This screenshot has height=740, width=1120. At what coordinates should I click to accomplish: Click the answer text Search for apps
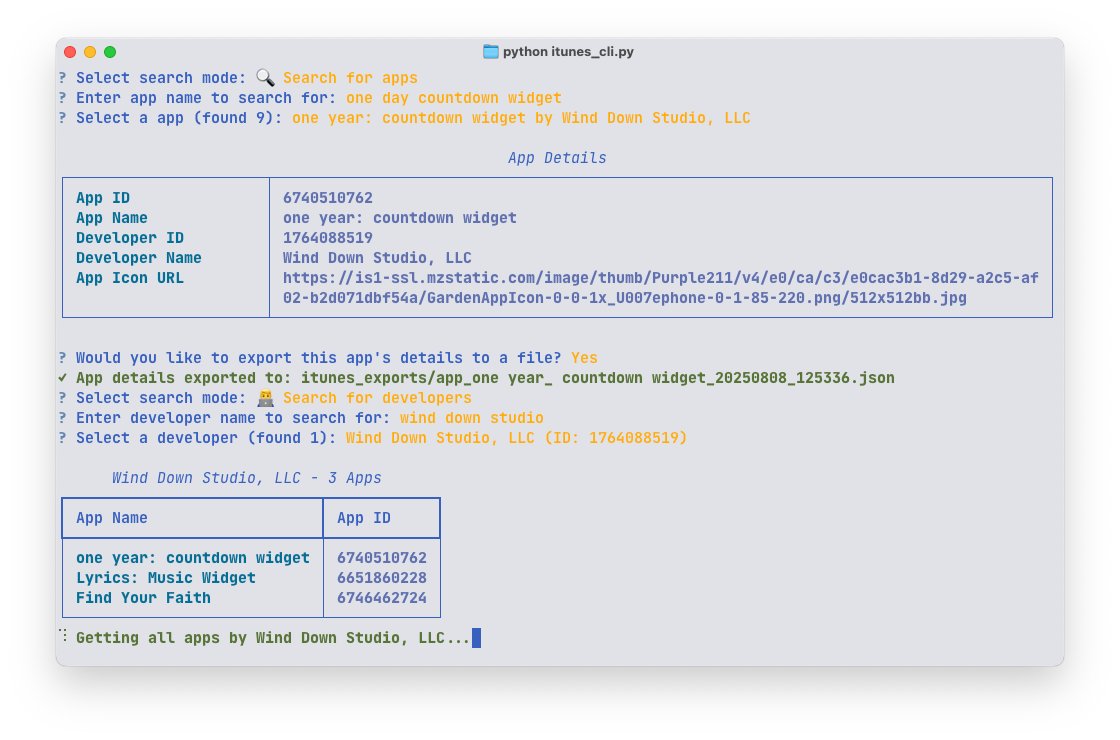(x=350, y=78)
